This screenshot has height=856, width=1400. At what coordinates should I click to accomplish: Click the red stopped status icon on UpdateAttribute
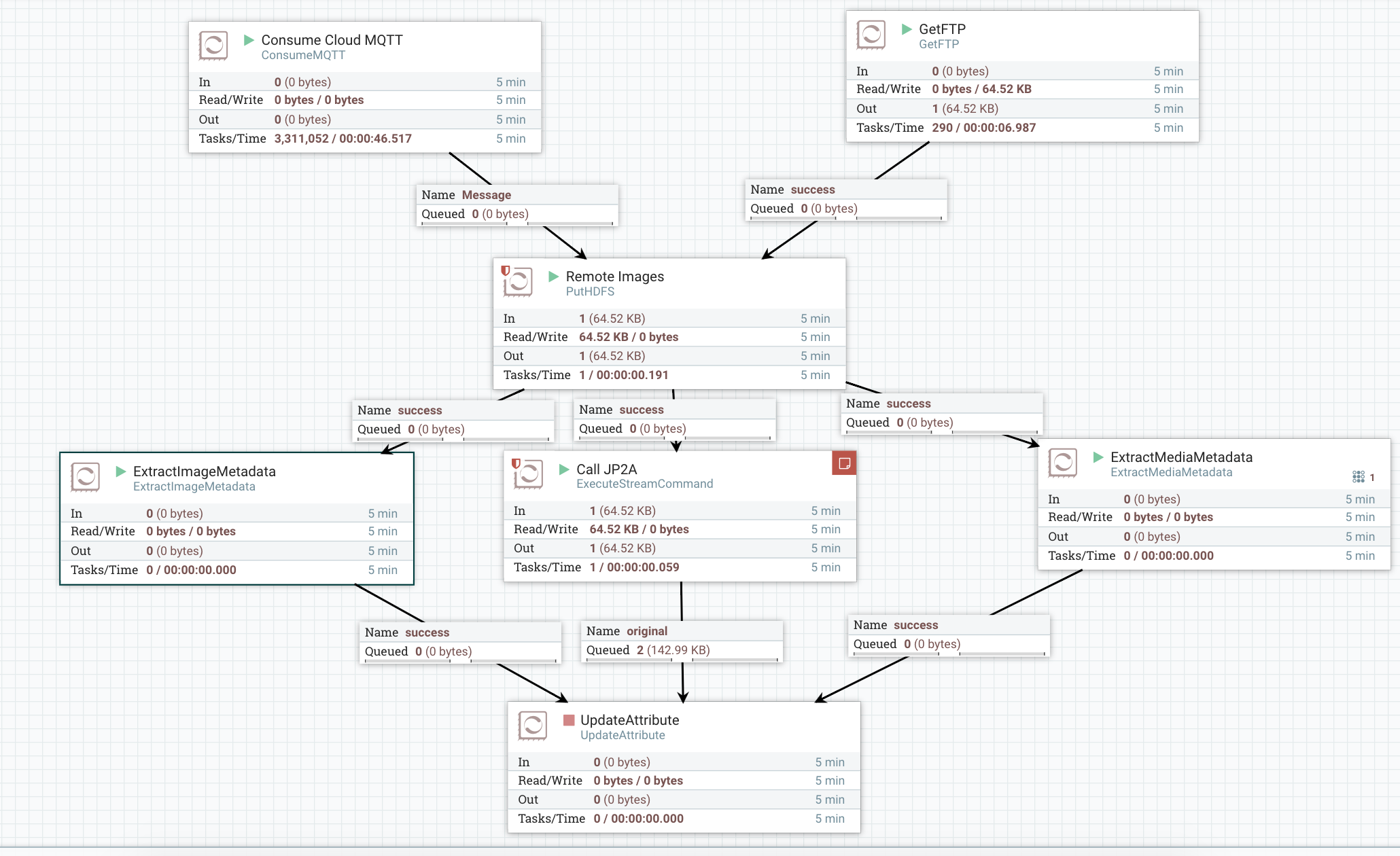click(x=569, y=720)
